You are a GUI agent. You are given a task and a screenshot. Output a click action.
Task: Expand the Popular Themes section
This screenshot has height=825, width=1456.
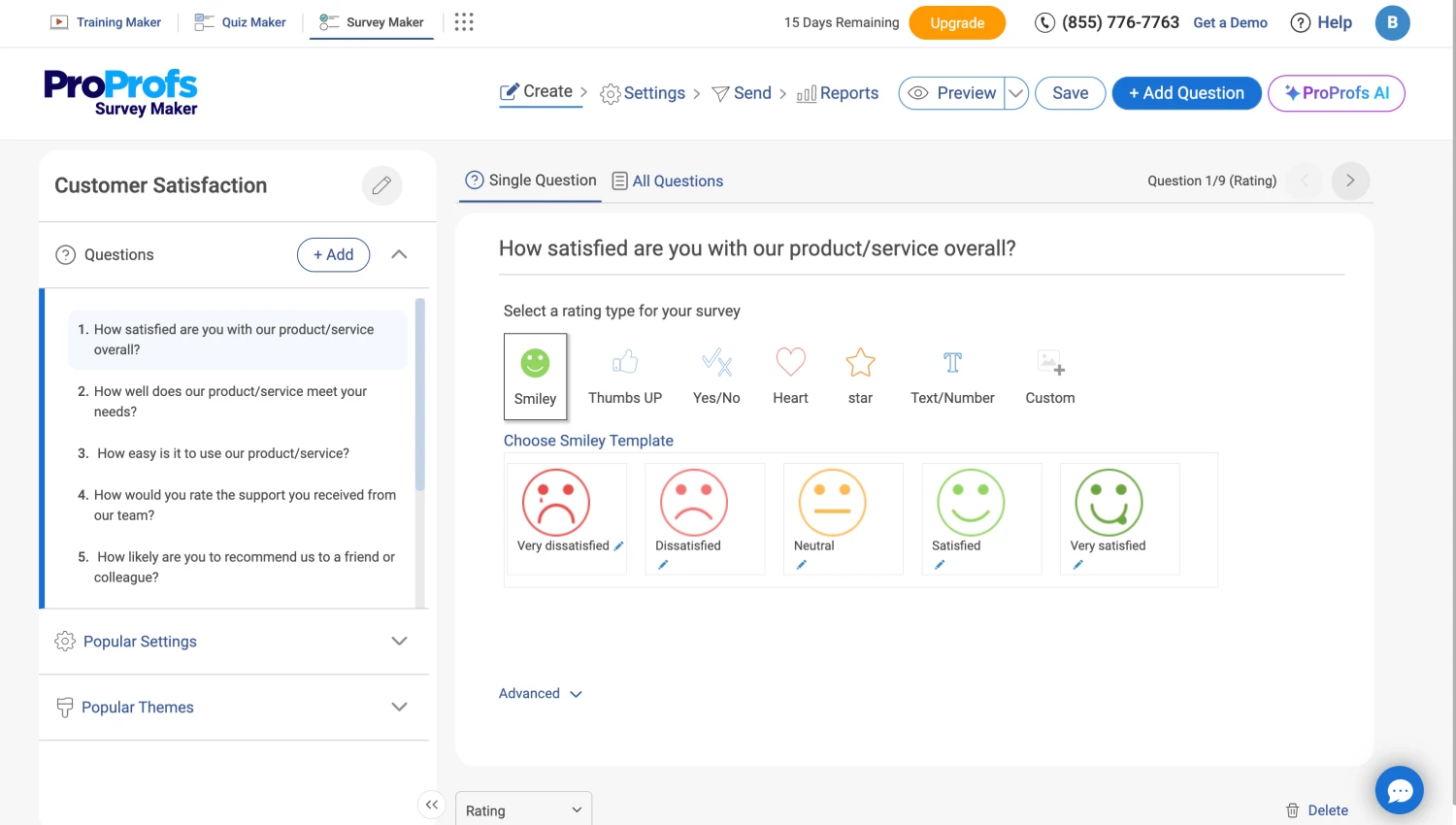coord(233,708)
